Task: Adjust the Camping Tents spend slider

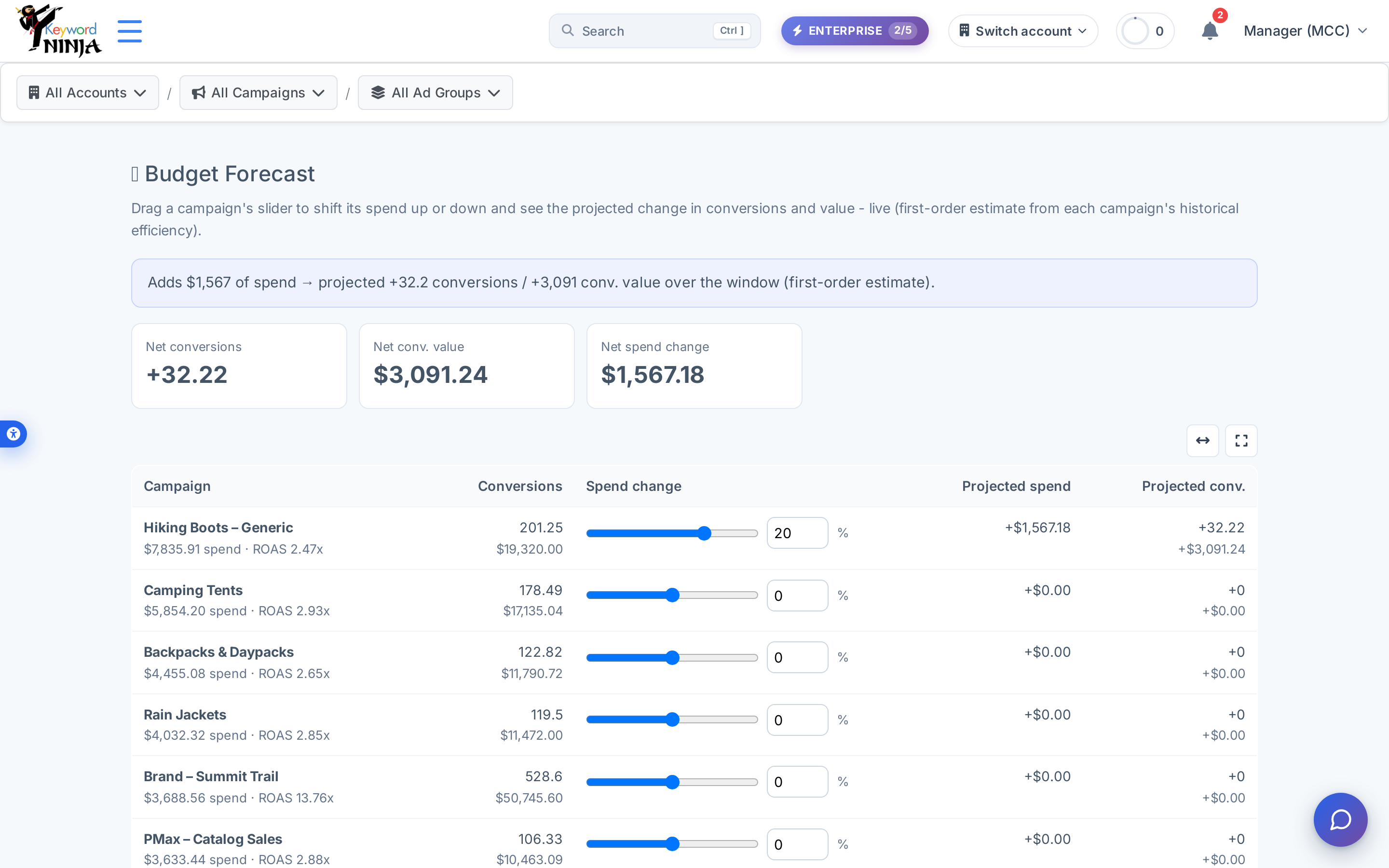Action: click(x=672, y=596)
